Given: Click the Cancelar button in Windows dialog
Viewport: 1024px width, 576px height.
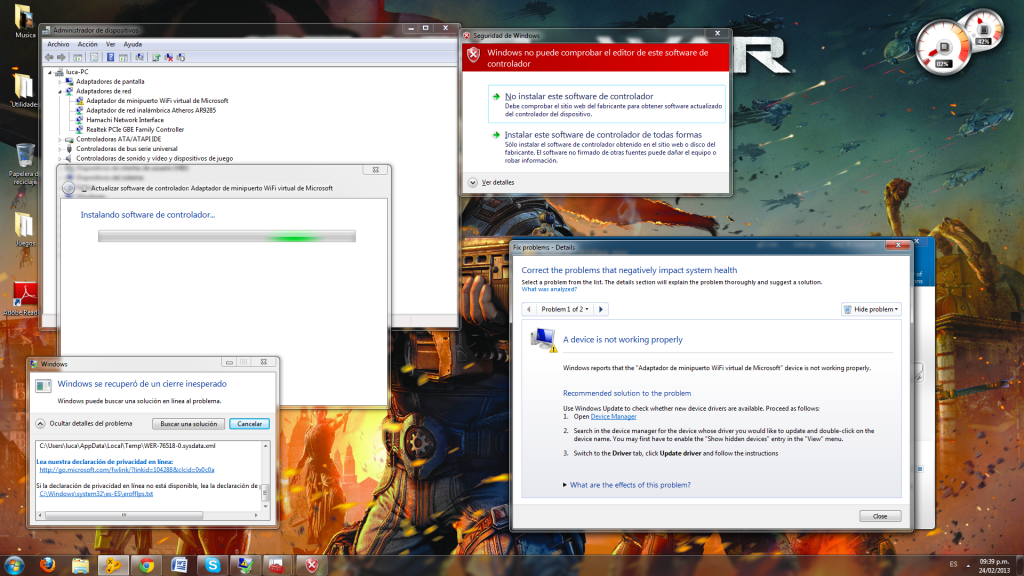Looking at the screenshot, I should 249,424.
